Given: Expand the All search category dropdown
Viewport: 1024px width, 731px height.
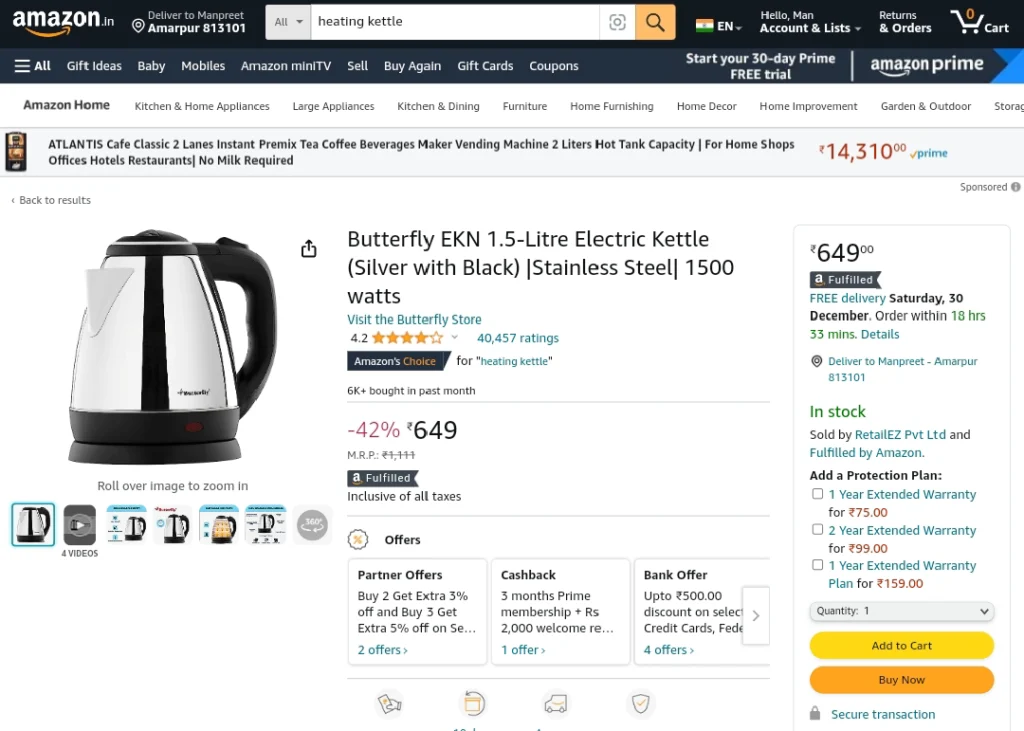Looking at the screenshot, I should [289, 22].
